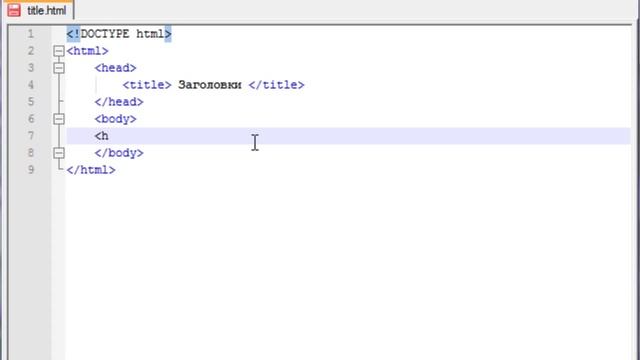Click the <!DOCTYPE html> text on line 1
640x360 pixels.
pos(119,34)
